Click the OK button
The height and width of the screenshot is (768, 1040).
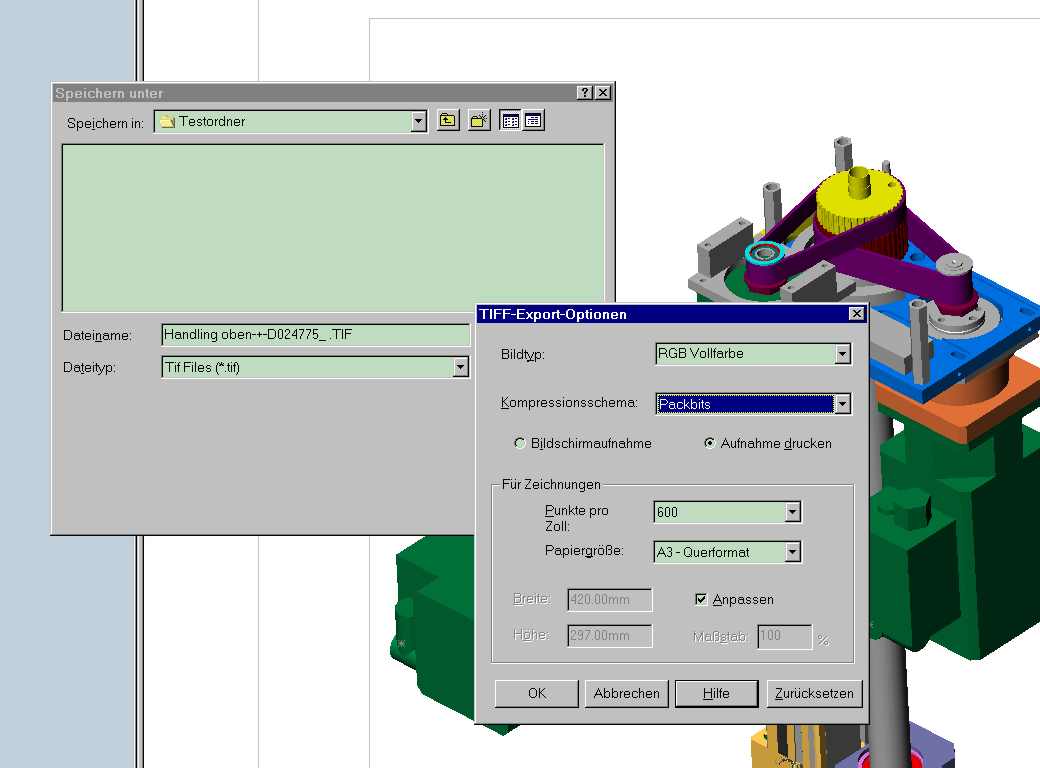pos(537,694)
